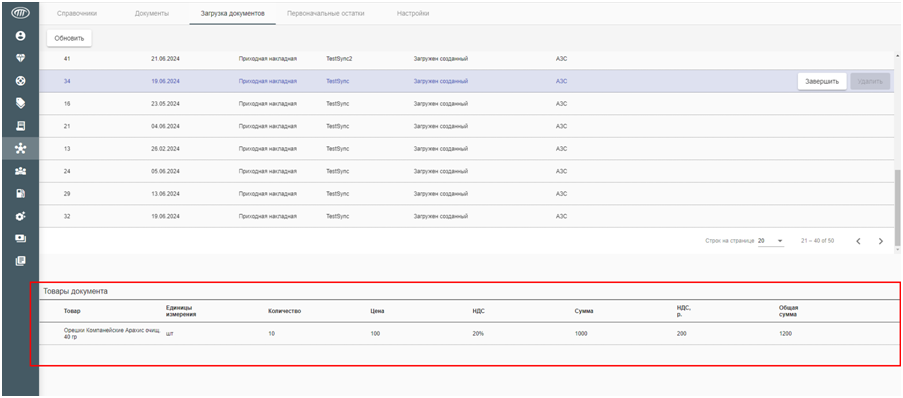
Task: Click the Обновить button
Action: click(x=69, y=39)
